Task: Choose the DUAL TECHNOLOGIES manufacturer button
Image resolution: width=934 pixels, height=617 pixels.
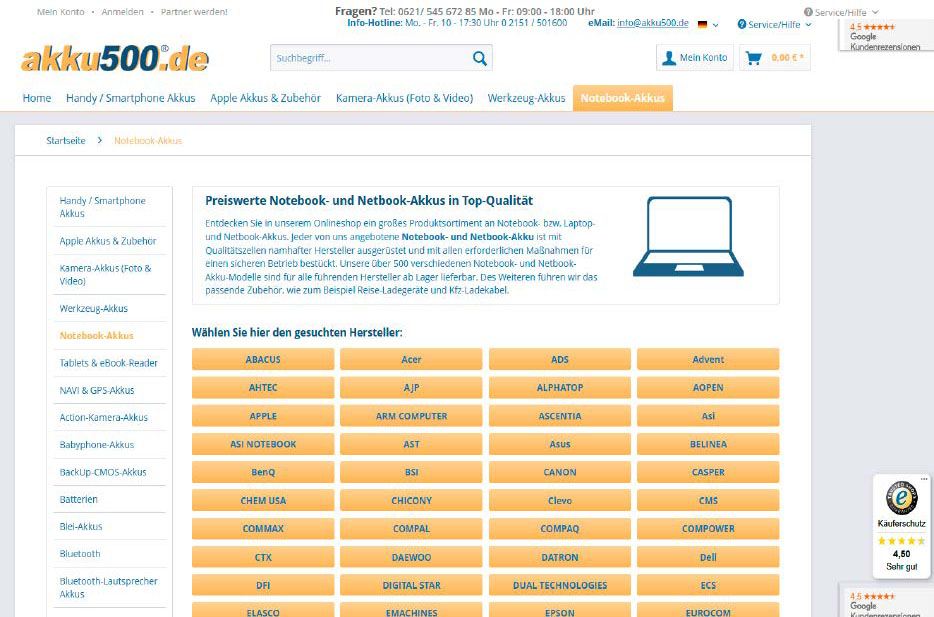Action: click(559, 585)
